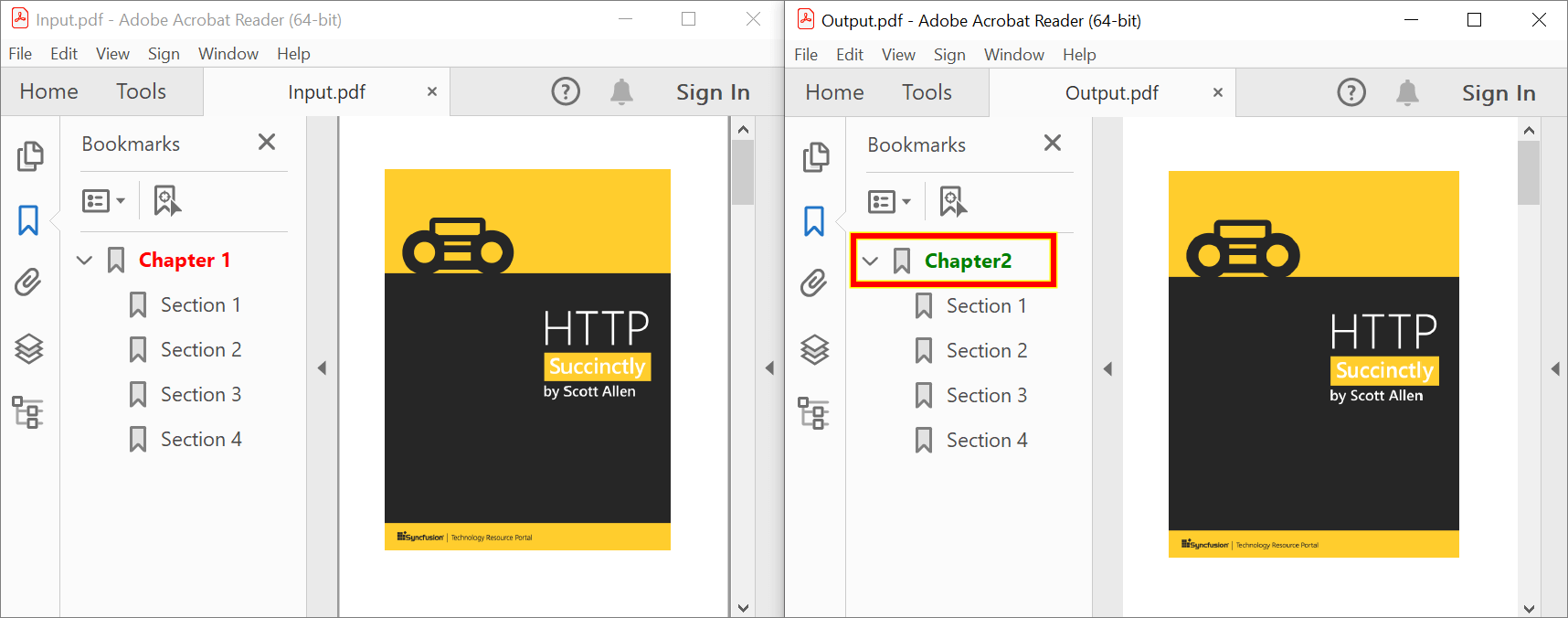Click Sign In in Input.pdf window
This screenshot has height=618, width=1568.
click(x=713, y=92)
